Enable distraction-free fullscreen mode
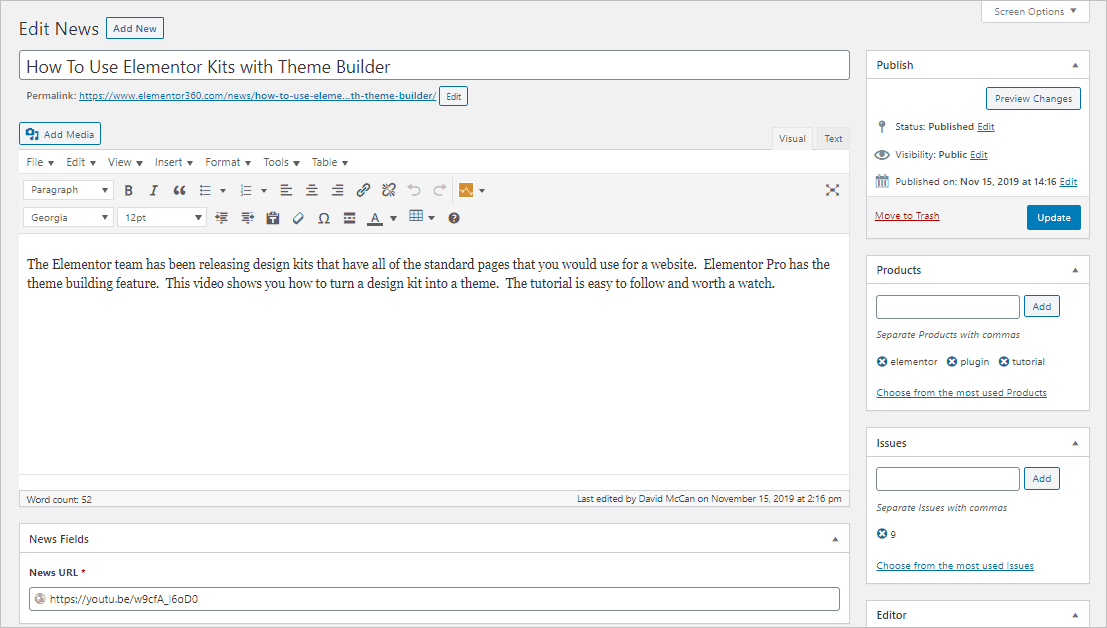This screenshot has width=1107, height=628. coord(832,190)
